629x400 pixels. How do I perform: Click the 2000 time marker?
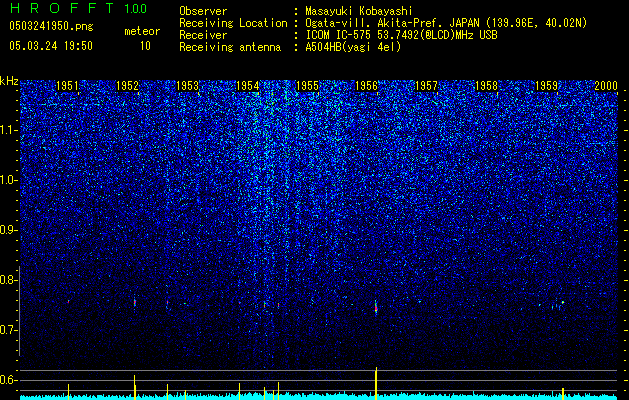[606, 85]
